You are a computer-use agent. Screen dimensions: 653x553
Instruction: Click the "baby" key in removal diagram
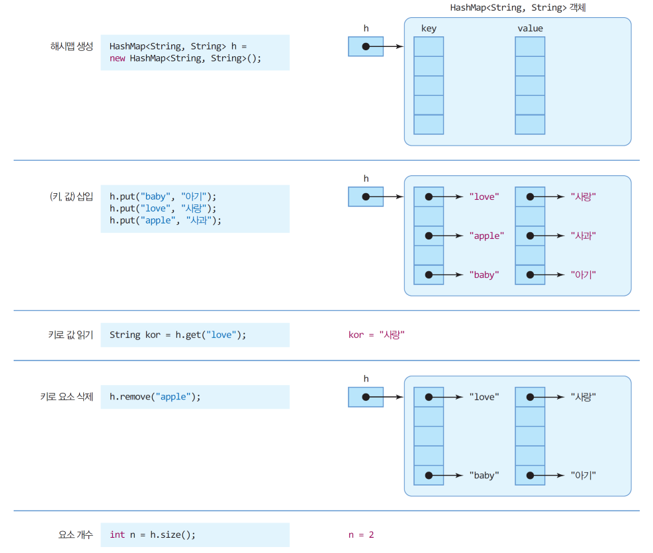click(x=484, y=475)
